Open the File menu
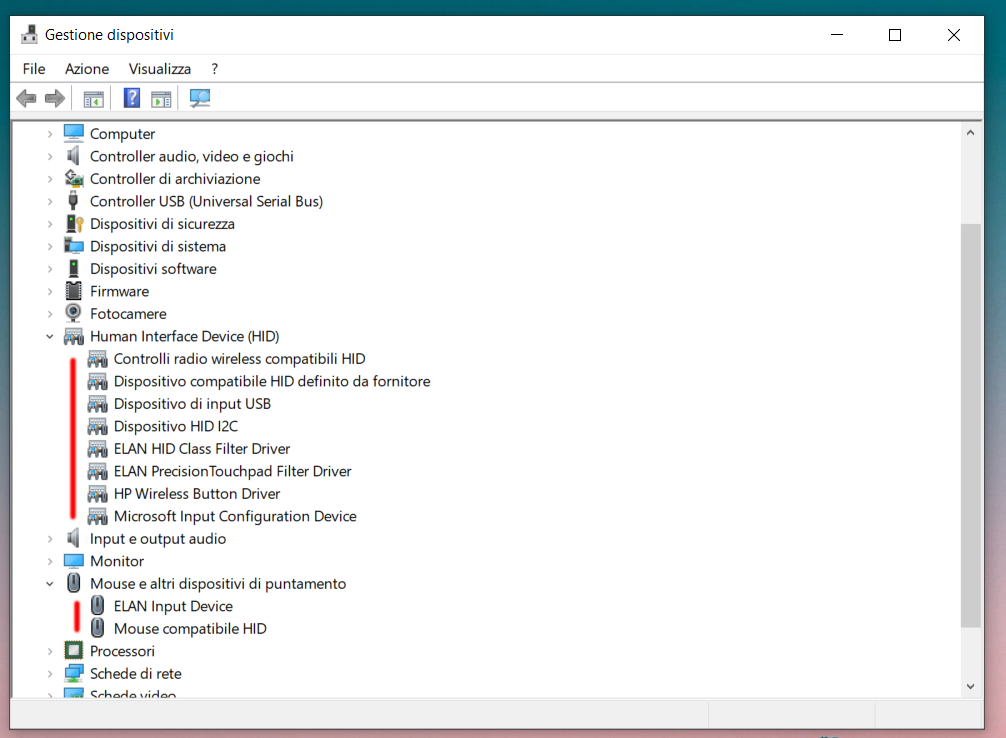Viewport: 1006px width, 738px height. (x=34, y=69)
